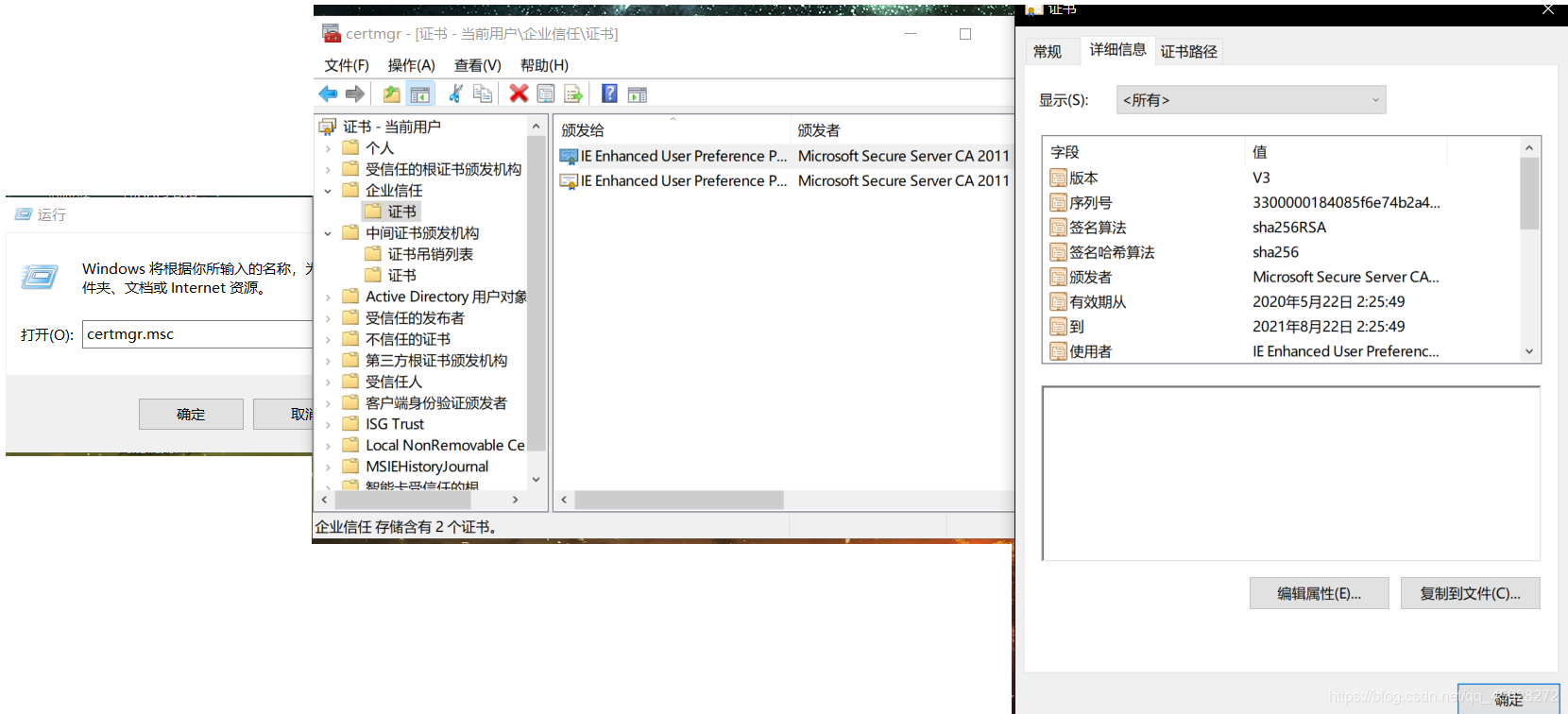
Task: Switch to the 常规 tab
Action: pyautogui.click(x=1048, y=52)
